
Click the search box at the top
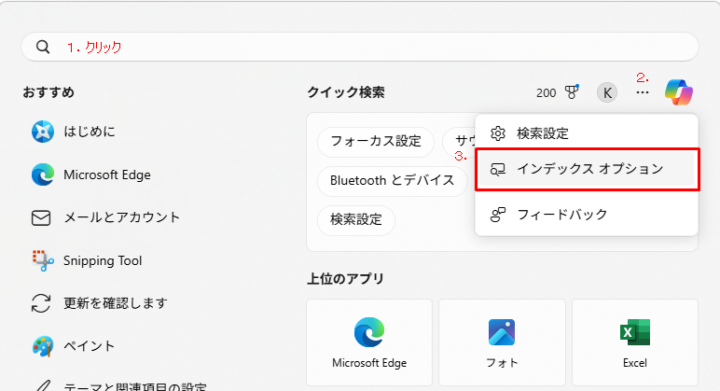pos(360,47)
